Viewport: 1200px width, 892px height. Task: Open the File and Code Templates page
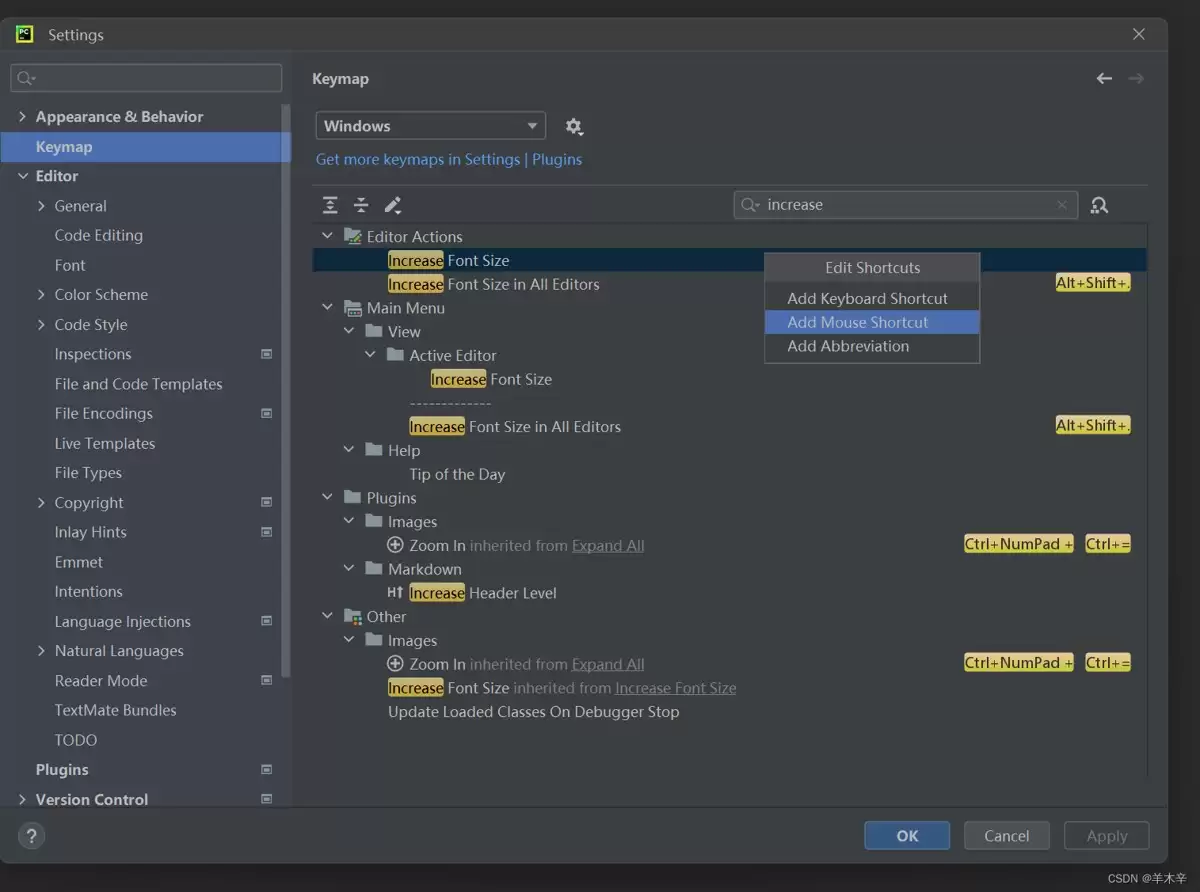coord(138,384)
